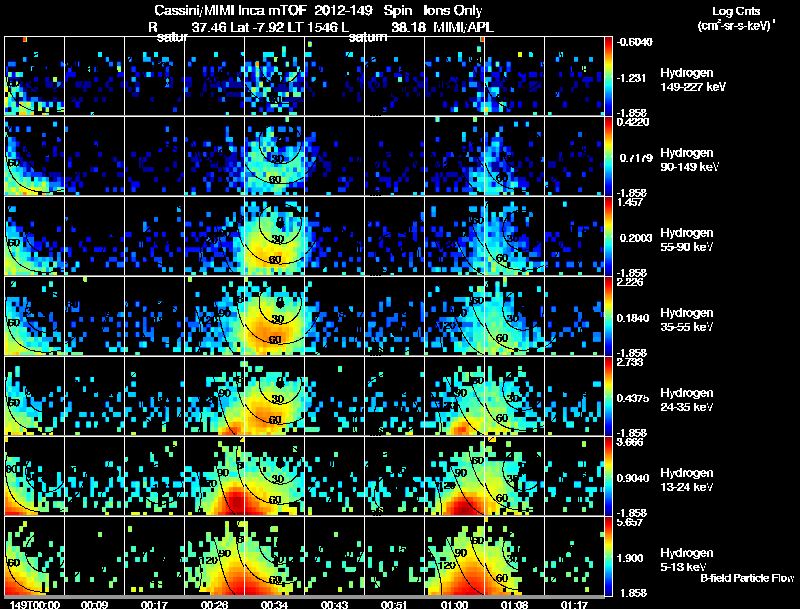Click the '149T00:00' time axis label
Image resolution: width=800 pixels, height=609 pixels.
coord(35,604)
